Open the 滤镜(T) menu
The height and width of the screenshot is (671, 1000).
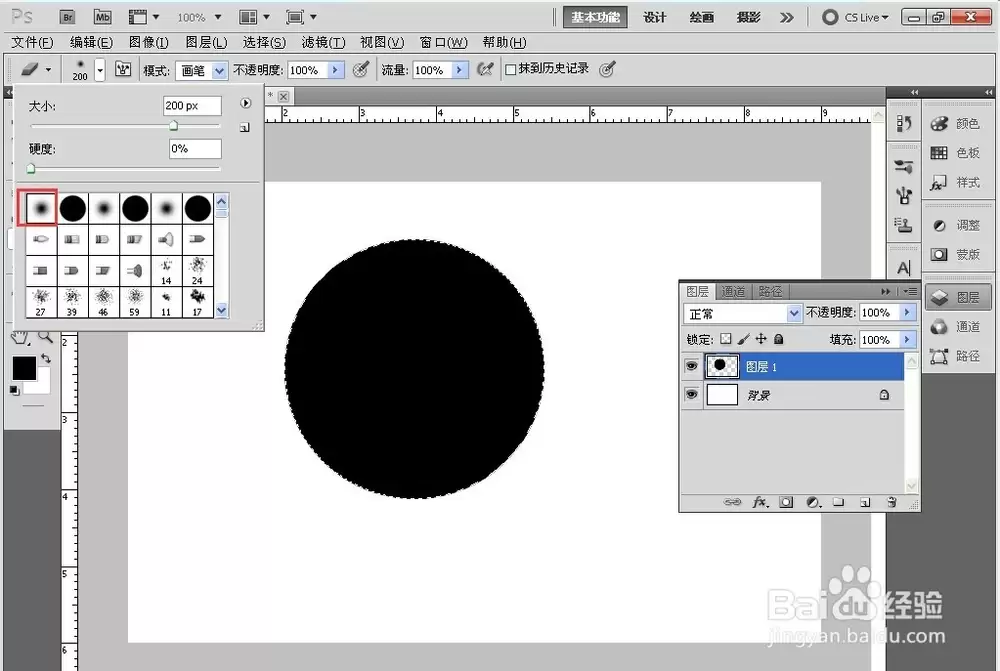pos(323,42)
